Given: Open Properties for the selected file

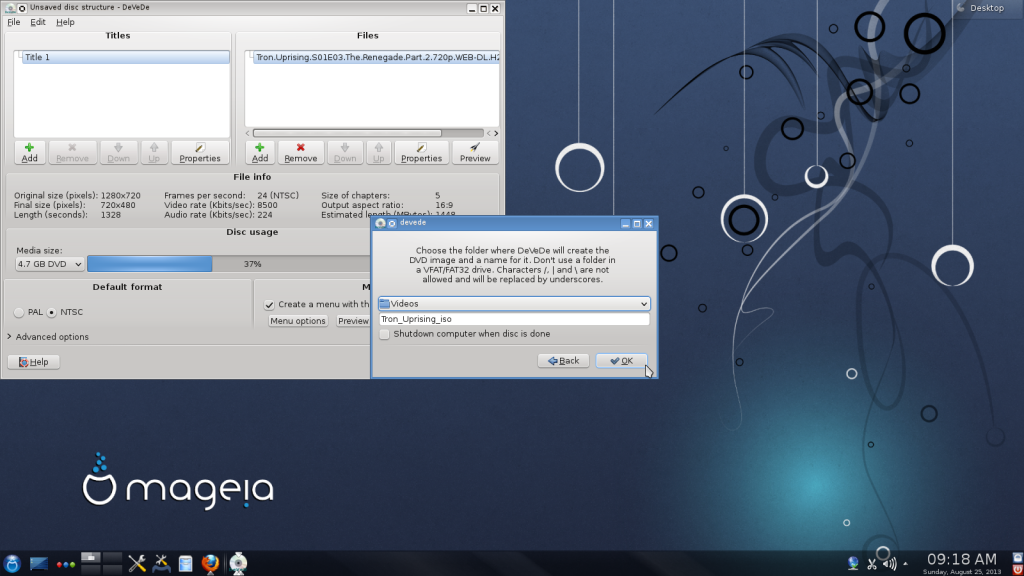Looking at the screenshot, I should pyautogui.click(x=421, y=152).
